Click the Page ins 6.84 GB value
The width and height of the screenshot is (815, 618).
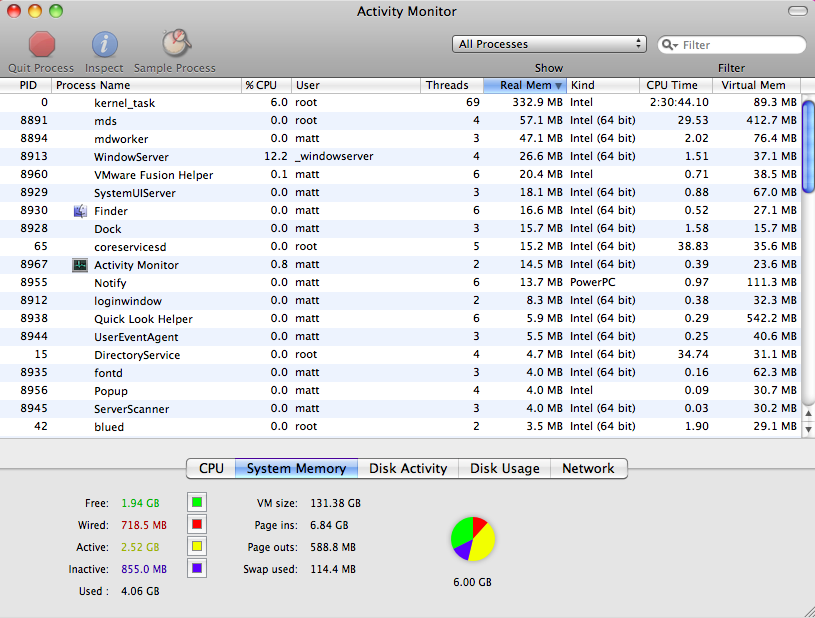click(x=329, y=525)
